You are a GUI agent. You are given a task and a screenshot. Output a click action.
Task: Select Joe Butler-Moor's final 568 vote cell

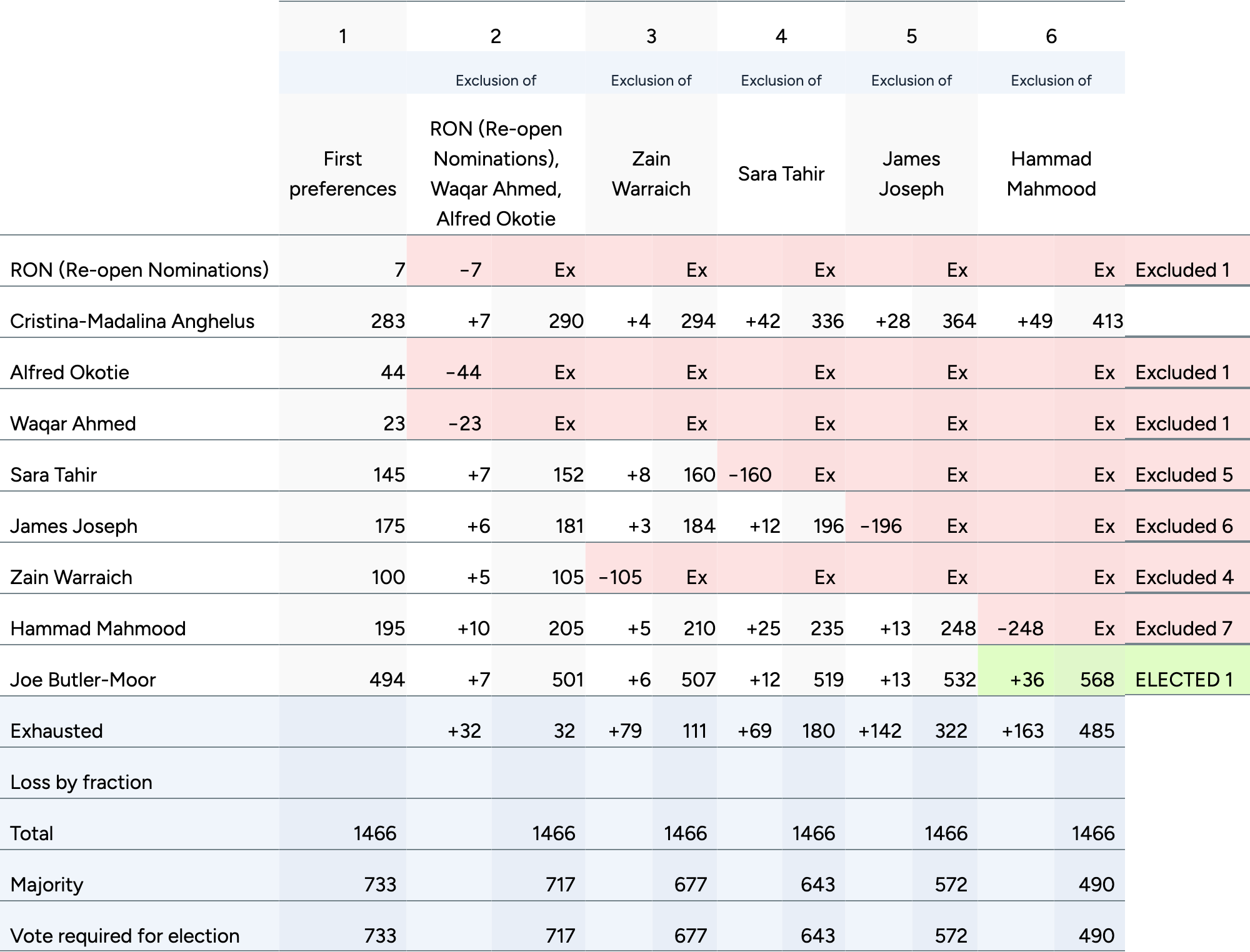click(1097, 679)
